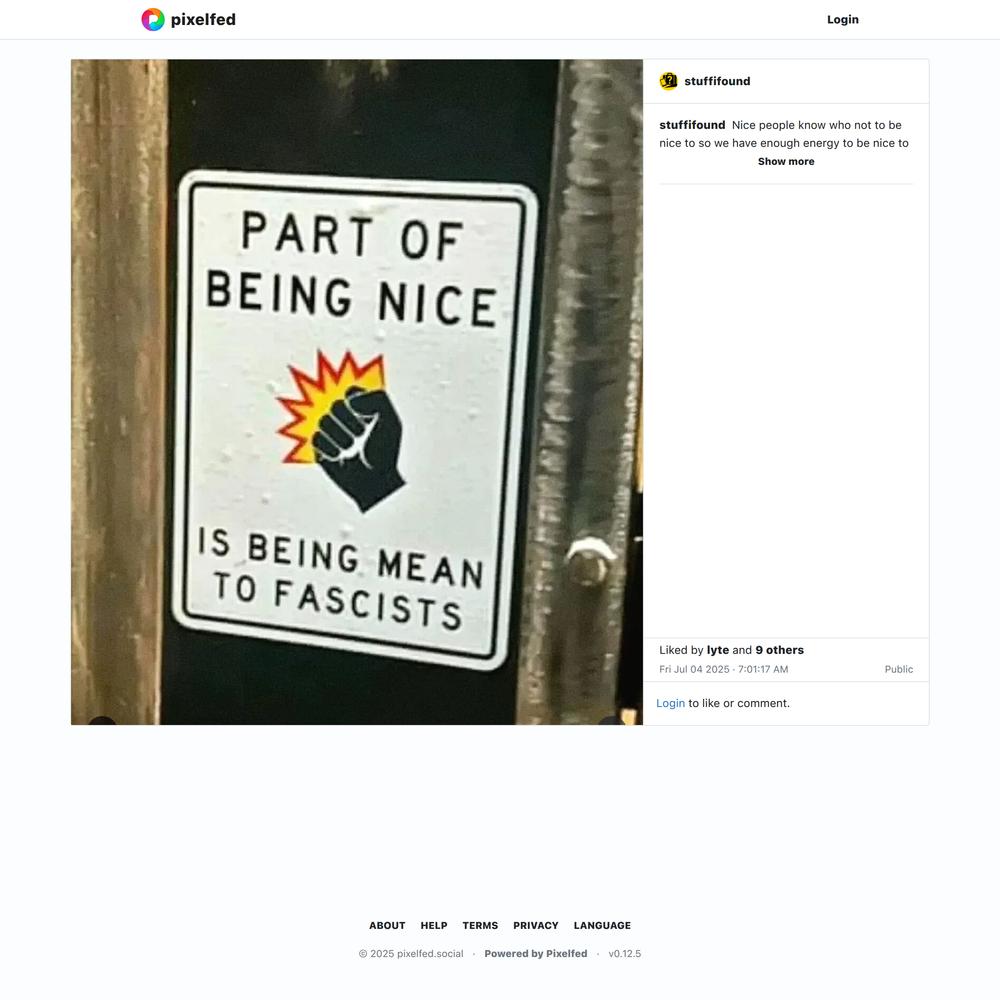
Task: Go to the Terms page
Action: (480, 925)
